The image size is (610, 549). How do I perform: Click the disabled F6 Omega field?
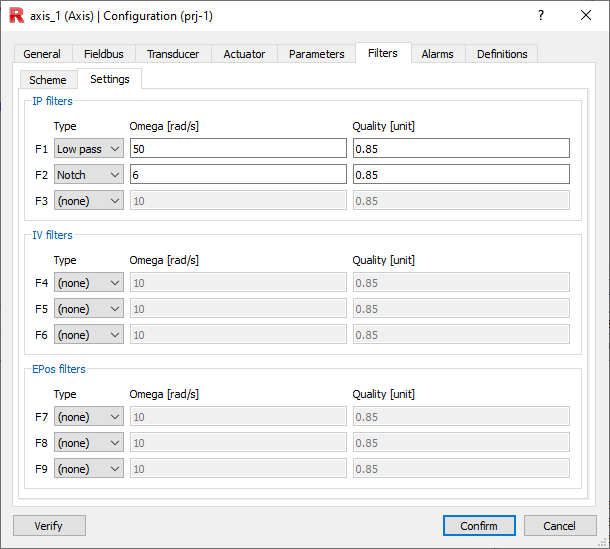click(x=238, y=335)
